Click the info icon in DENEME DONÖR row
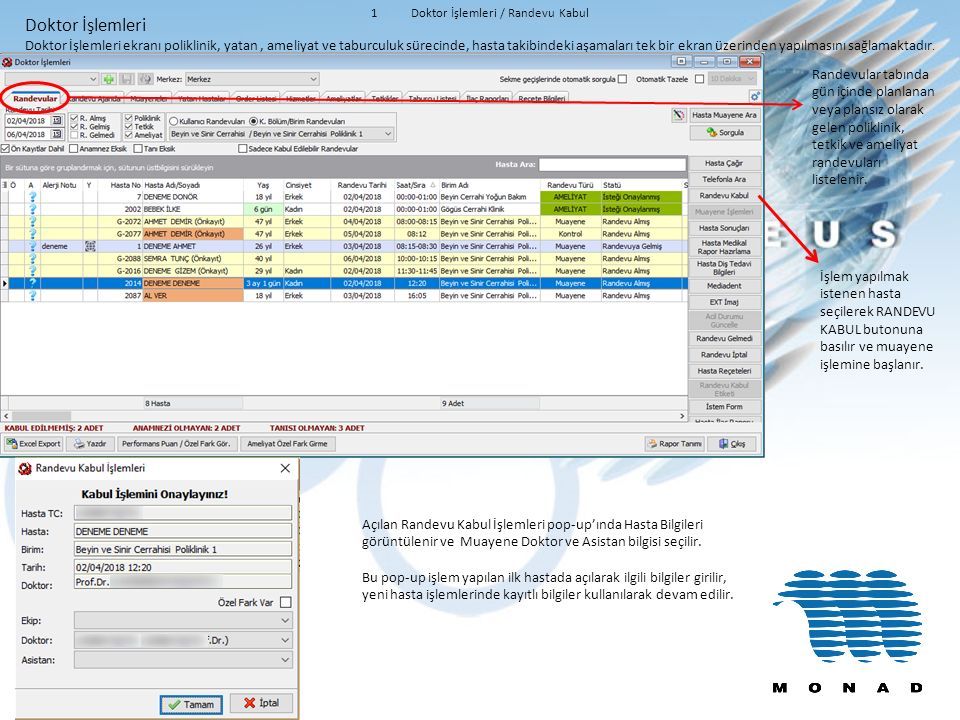 (32, 197)
